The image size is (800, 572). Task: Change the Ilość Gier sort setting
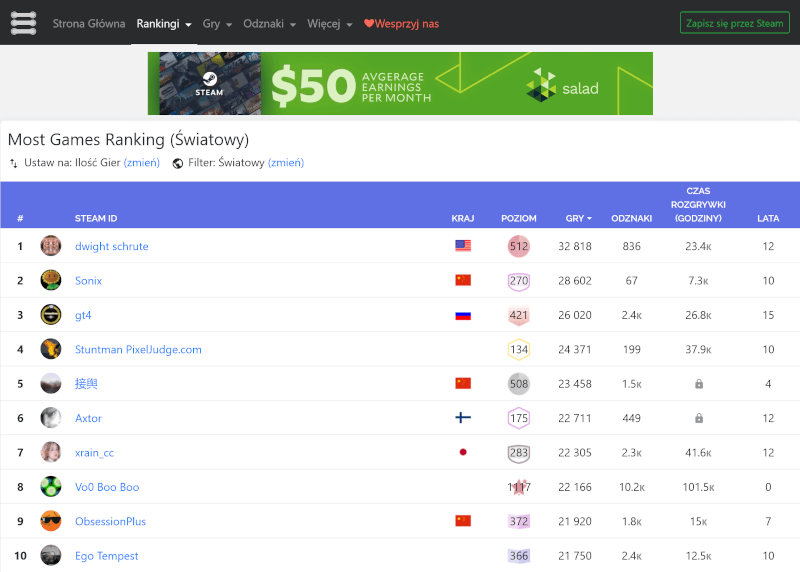tap(141, 163)
